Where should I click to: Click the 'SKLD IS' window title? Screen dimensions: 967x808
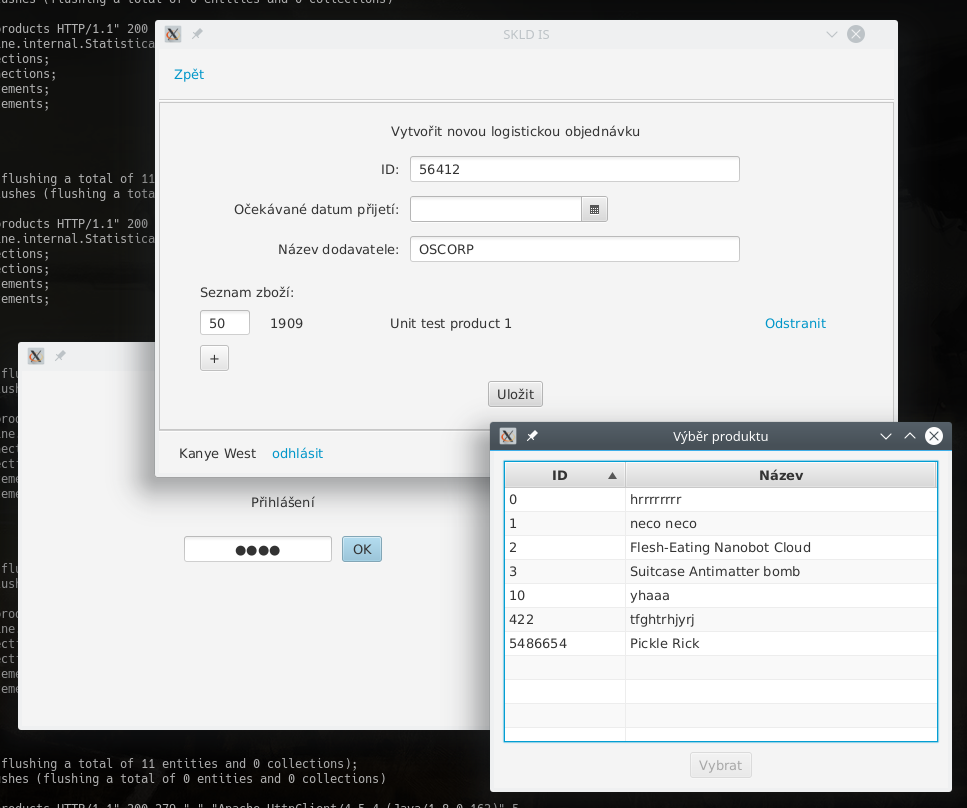(x=526, y=35)
